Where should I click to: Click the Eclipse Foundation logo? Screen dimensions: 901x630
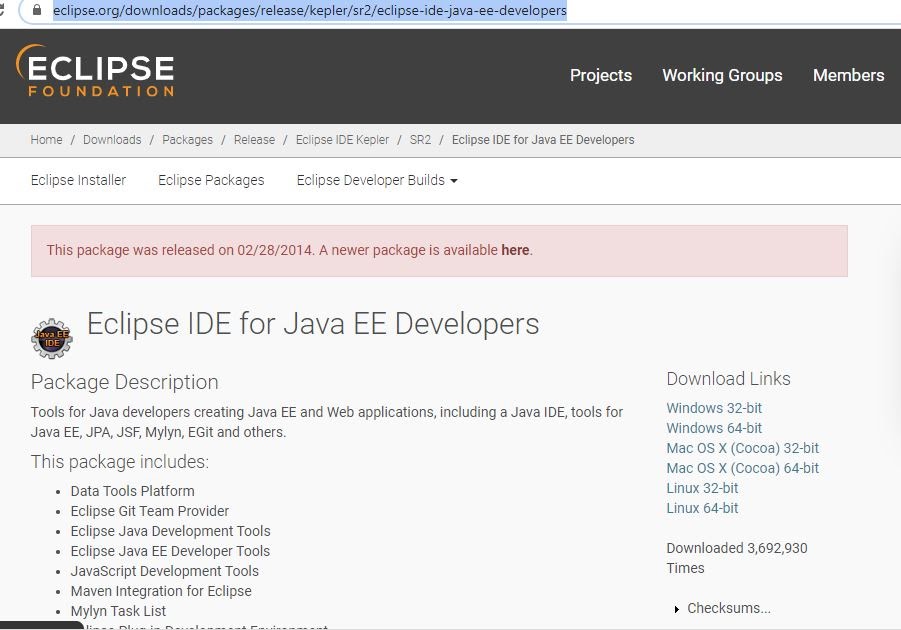95,75
